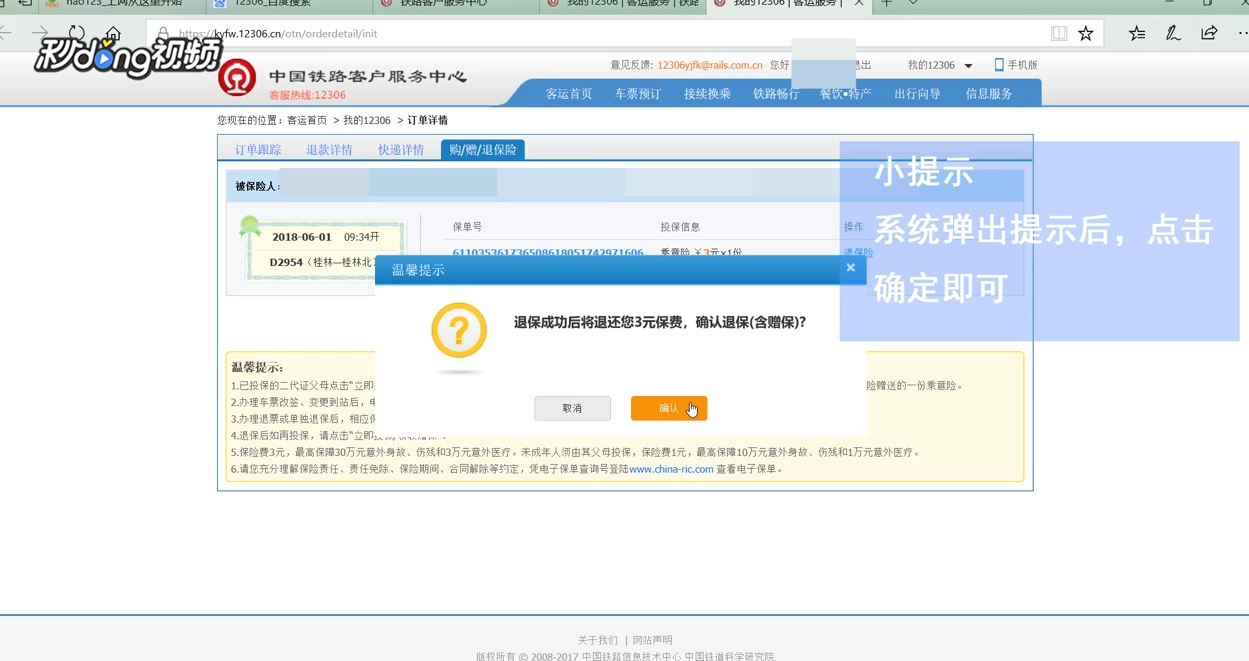Expand the 我的12306 dropdown arrow
This screenshot has height=661, width=1249.
[968, 66]
